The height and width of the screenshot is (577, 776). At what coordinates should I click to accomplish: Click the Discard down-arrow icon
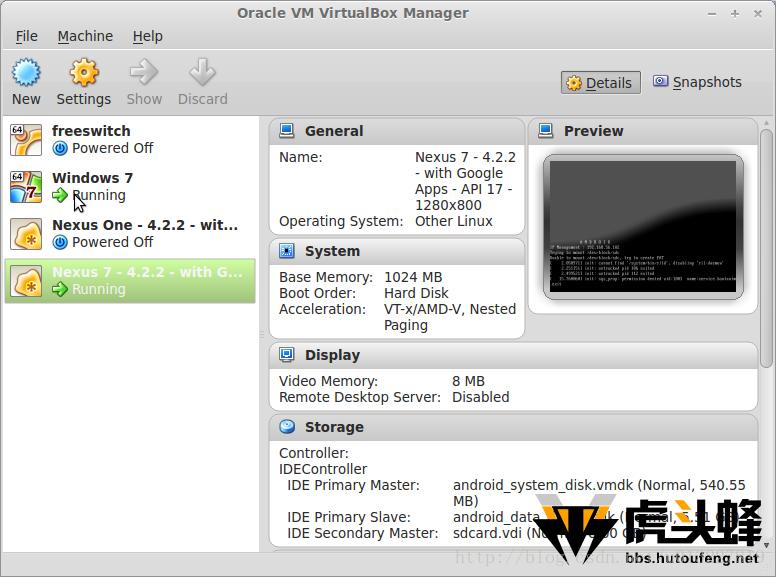(202, 72)
